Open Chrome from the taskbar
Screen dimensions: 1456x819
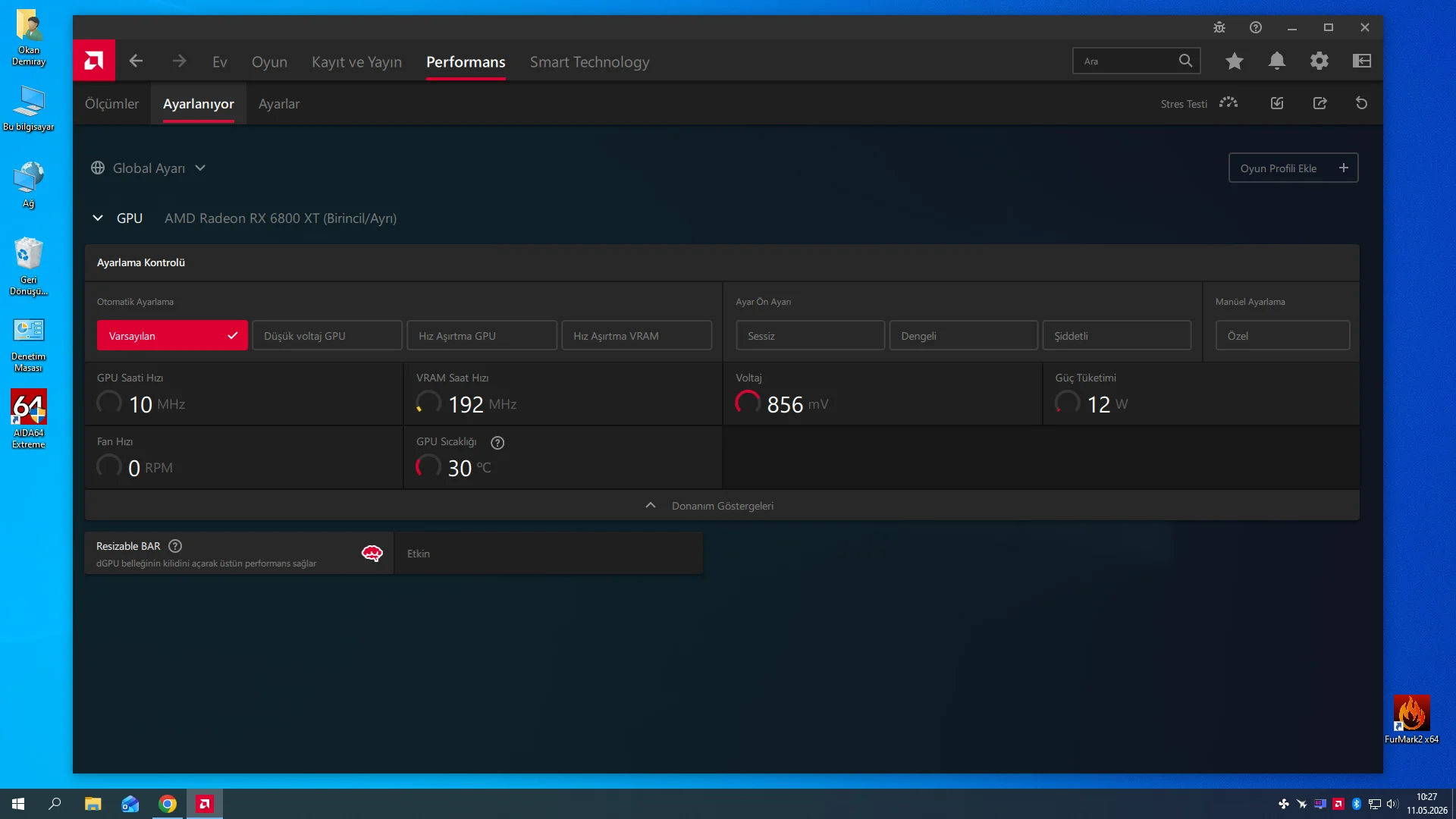[x=168, y=804]
